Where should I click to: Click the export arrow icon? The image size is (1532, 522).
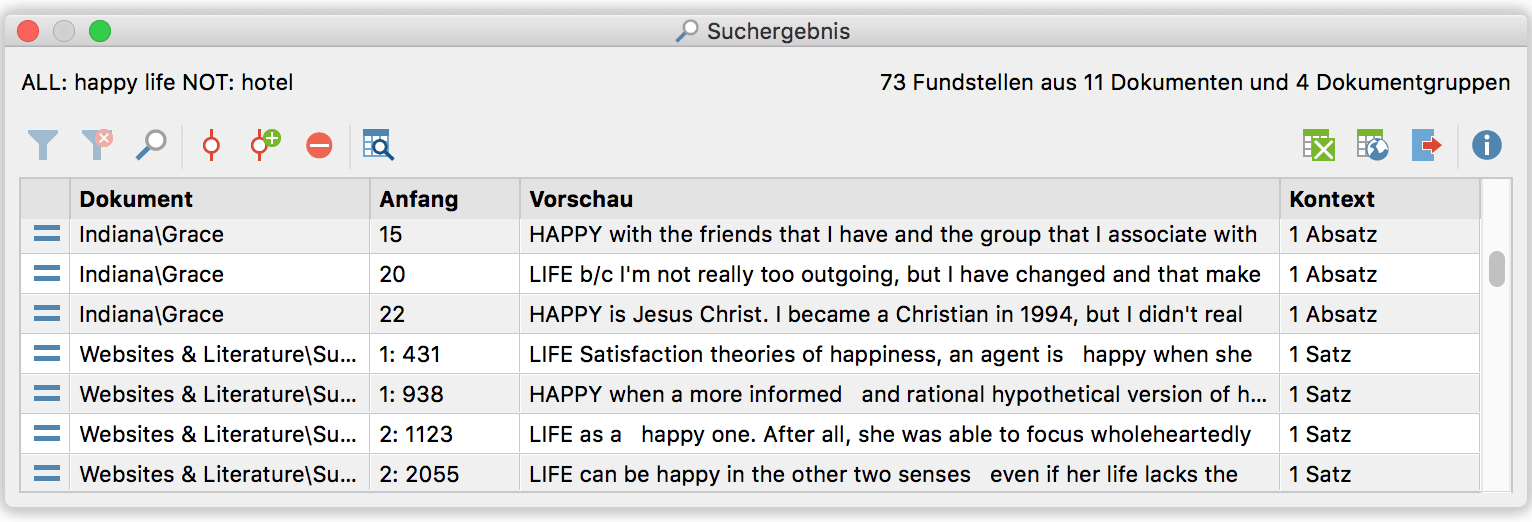(1427, 146)
